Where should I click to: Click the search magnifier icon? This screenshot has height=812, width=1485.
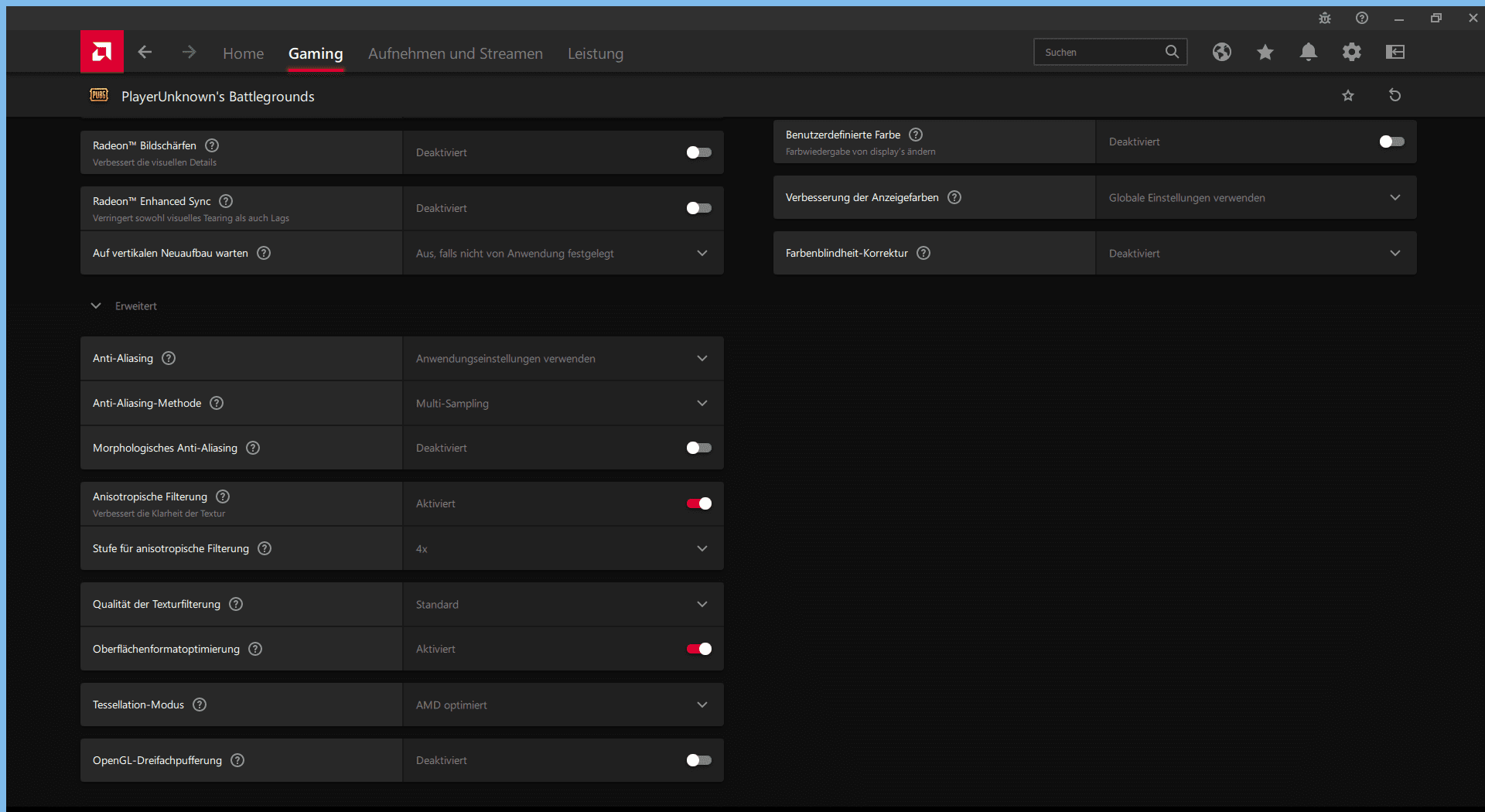[x=1172, y=52]
